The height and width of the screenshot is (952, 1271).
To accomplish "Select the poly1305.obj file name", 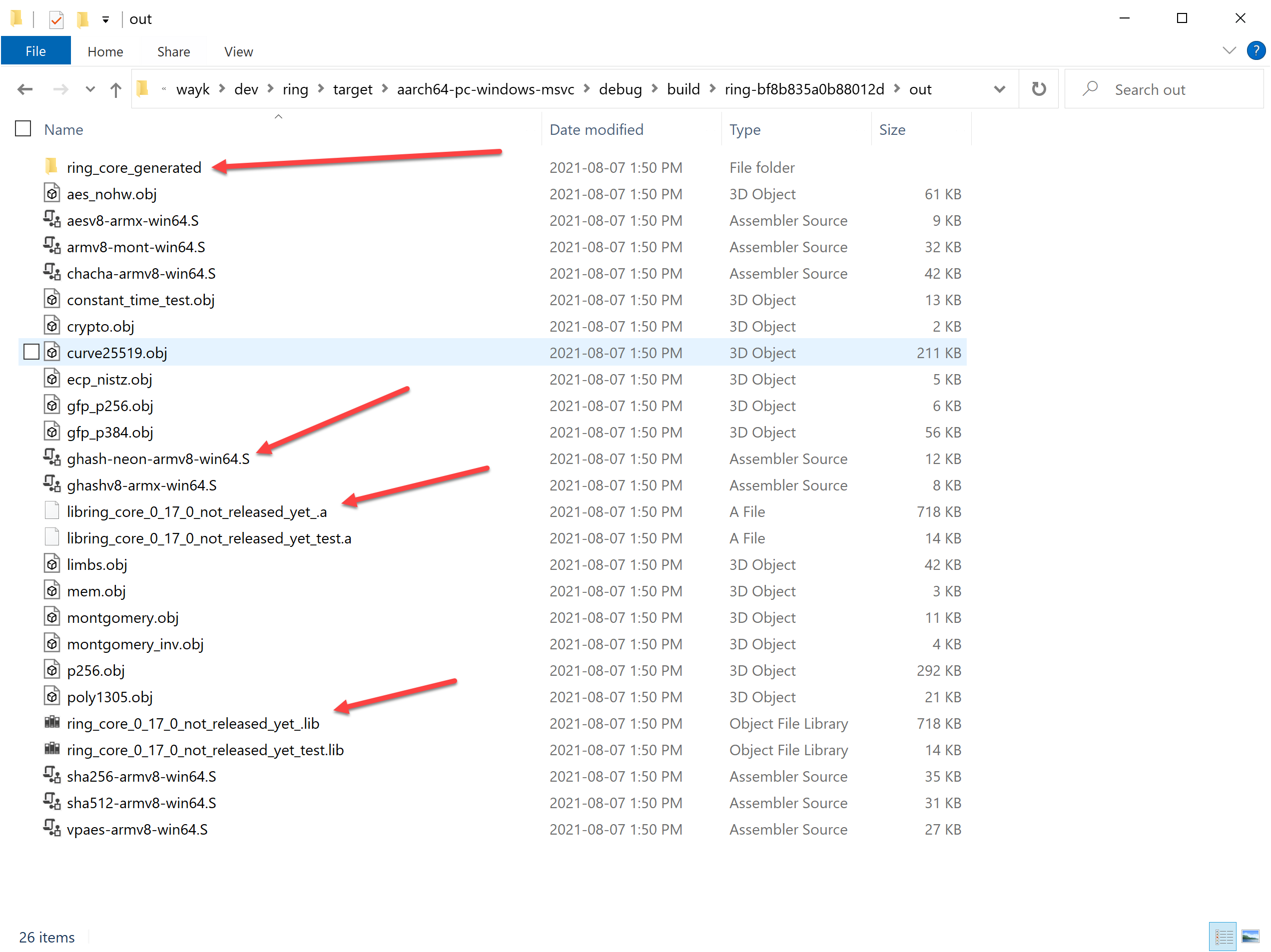I will (110, 696).
